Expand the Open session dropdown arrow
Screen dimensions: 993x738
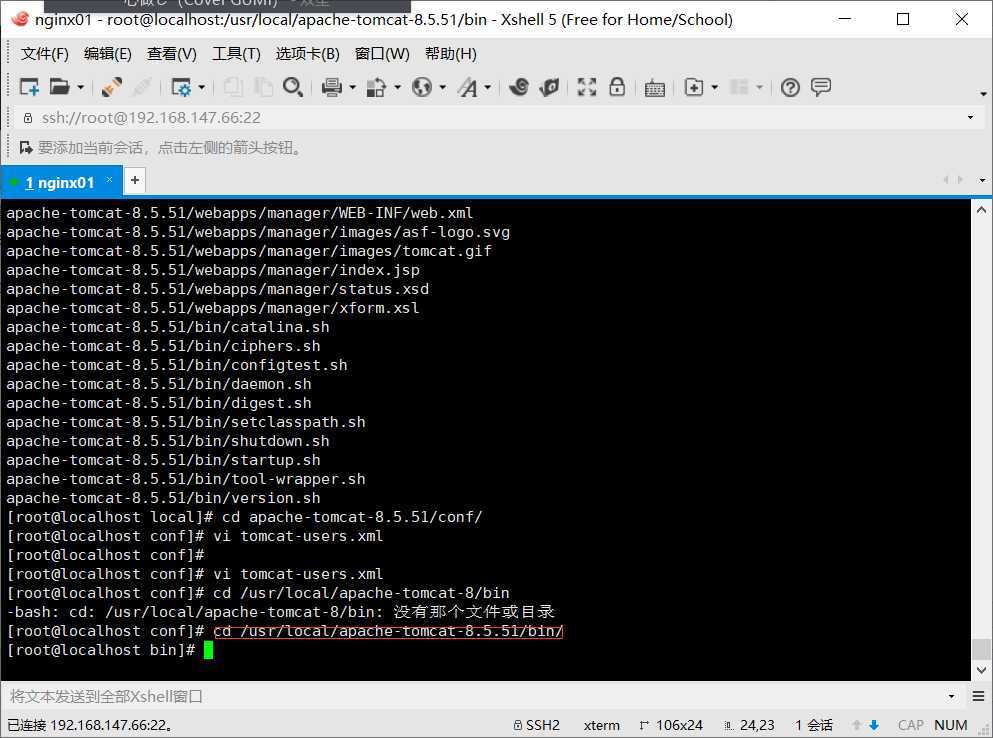[80, 87]
